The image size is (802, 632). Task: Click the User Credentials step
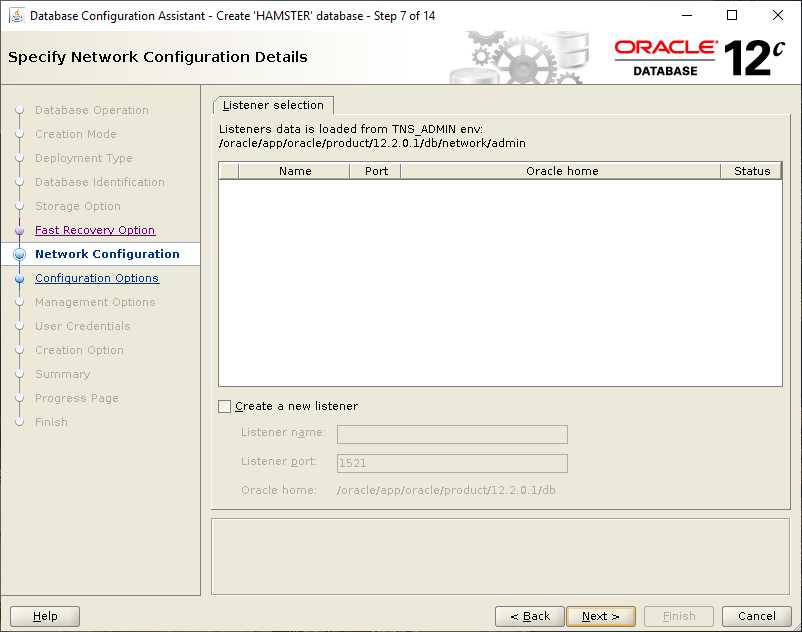[x=82, y=326]
